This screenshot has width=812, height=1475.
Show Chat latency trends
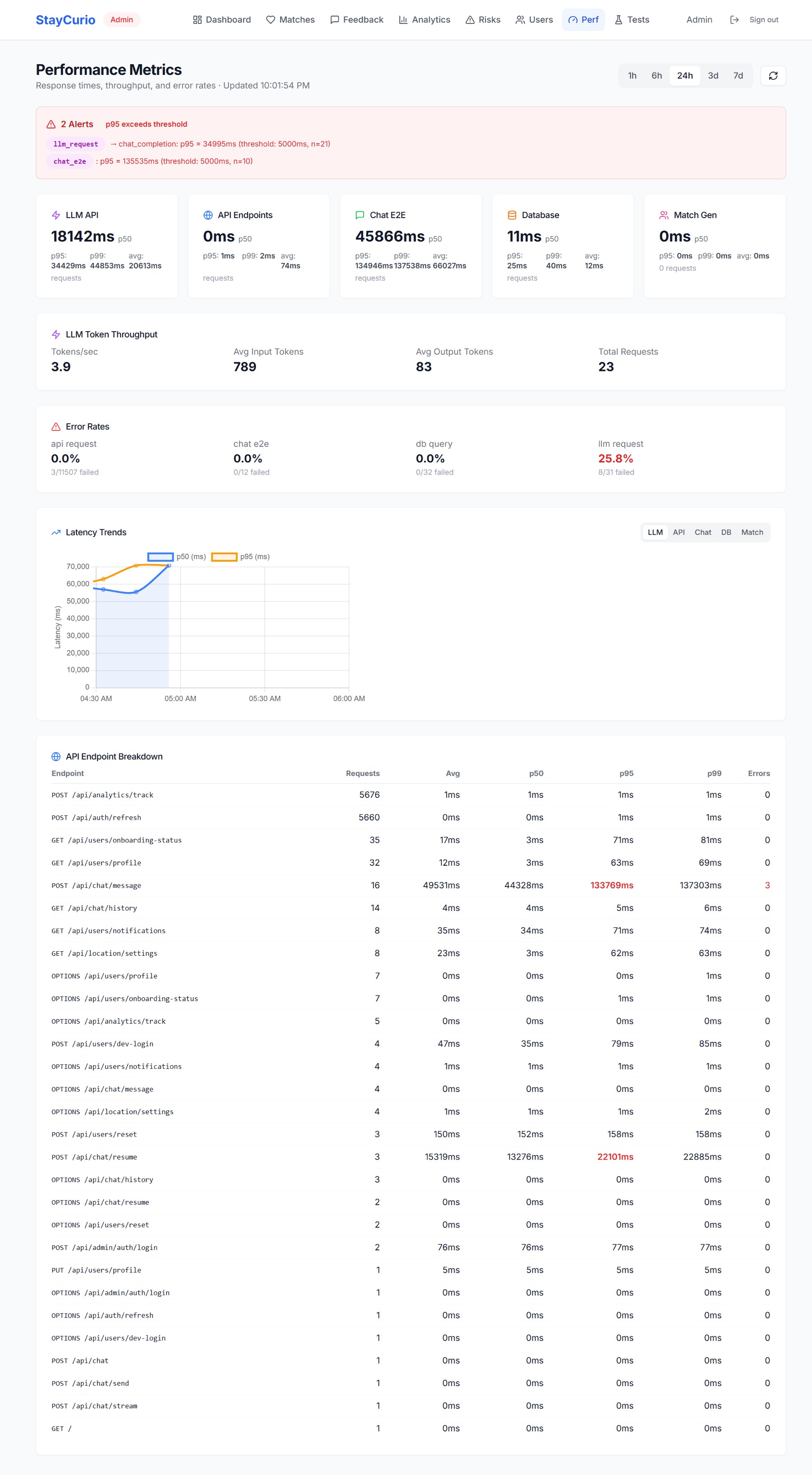coord(703,532)
